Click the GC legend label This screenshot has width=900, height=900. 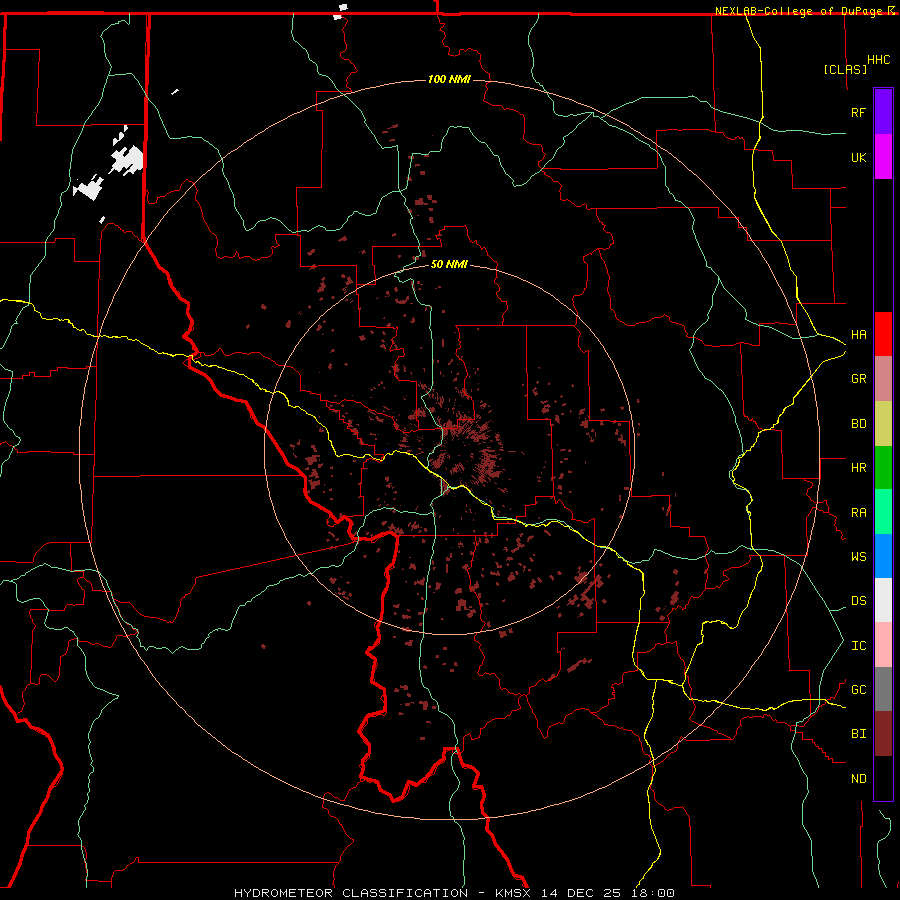[858, 689]
